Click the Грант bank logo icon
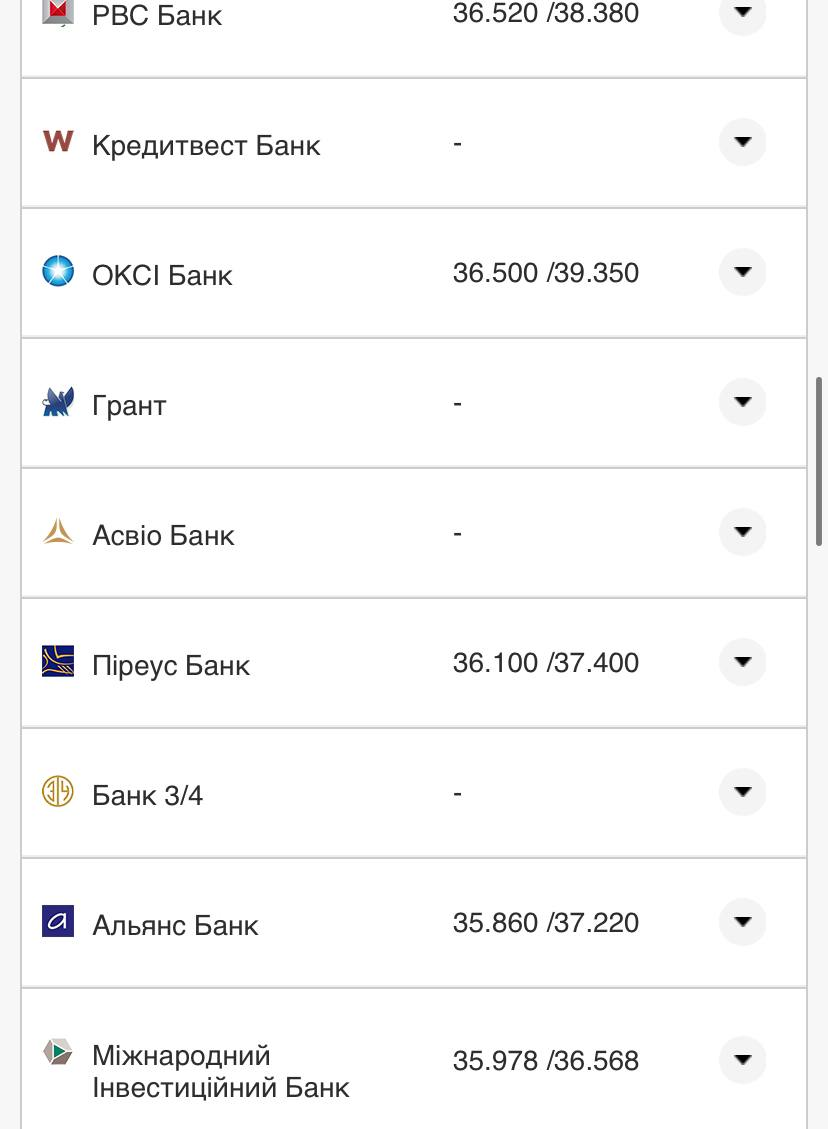Image resolution: width=828 pixels, height=1129 pixels. tap(58, 402)
